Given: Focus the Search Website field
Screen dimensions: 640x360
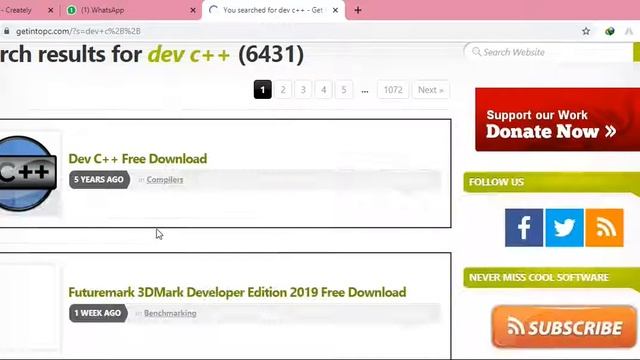Looking at the screenshot, I should coord(549,52).
